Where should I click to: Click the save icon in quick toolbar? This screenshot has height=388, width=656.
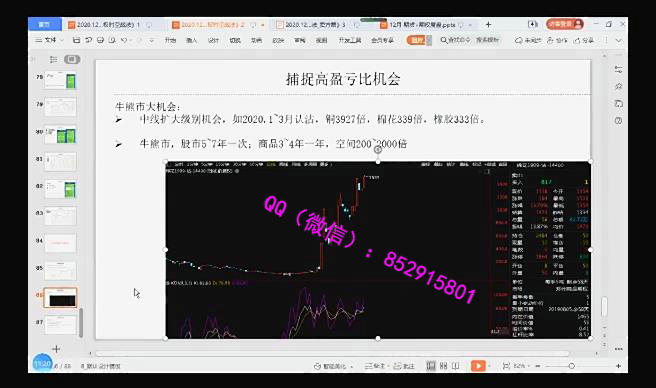point(76,40)
